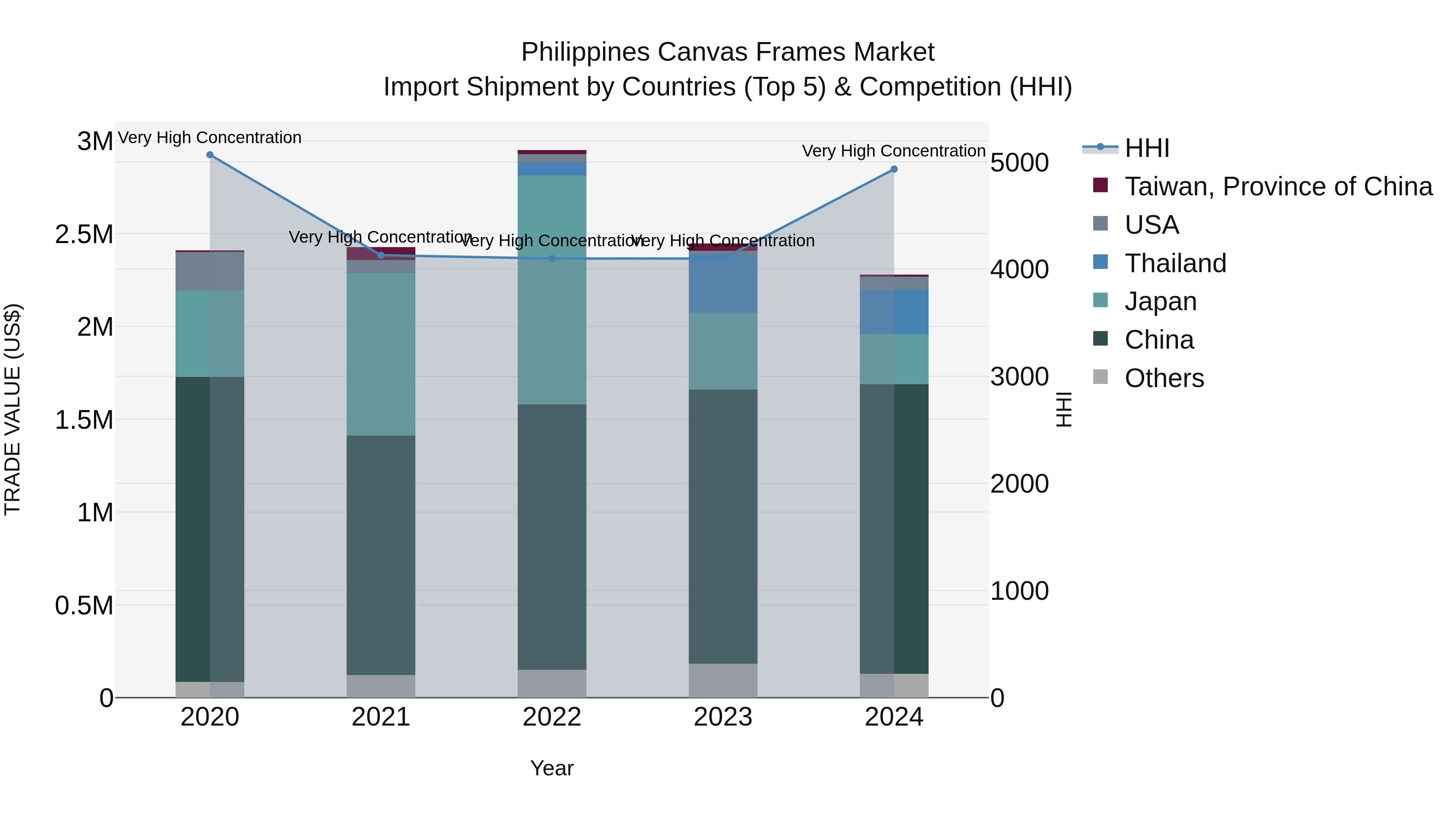The height and width of the screenshot is (819, 1456).
Task: Click the 2022 x-axis label
Action: 552,717
